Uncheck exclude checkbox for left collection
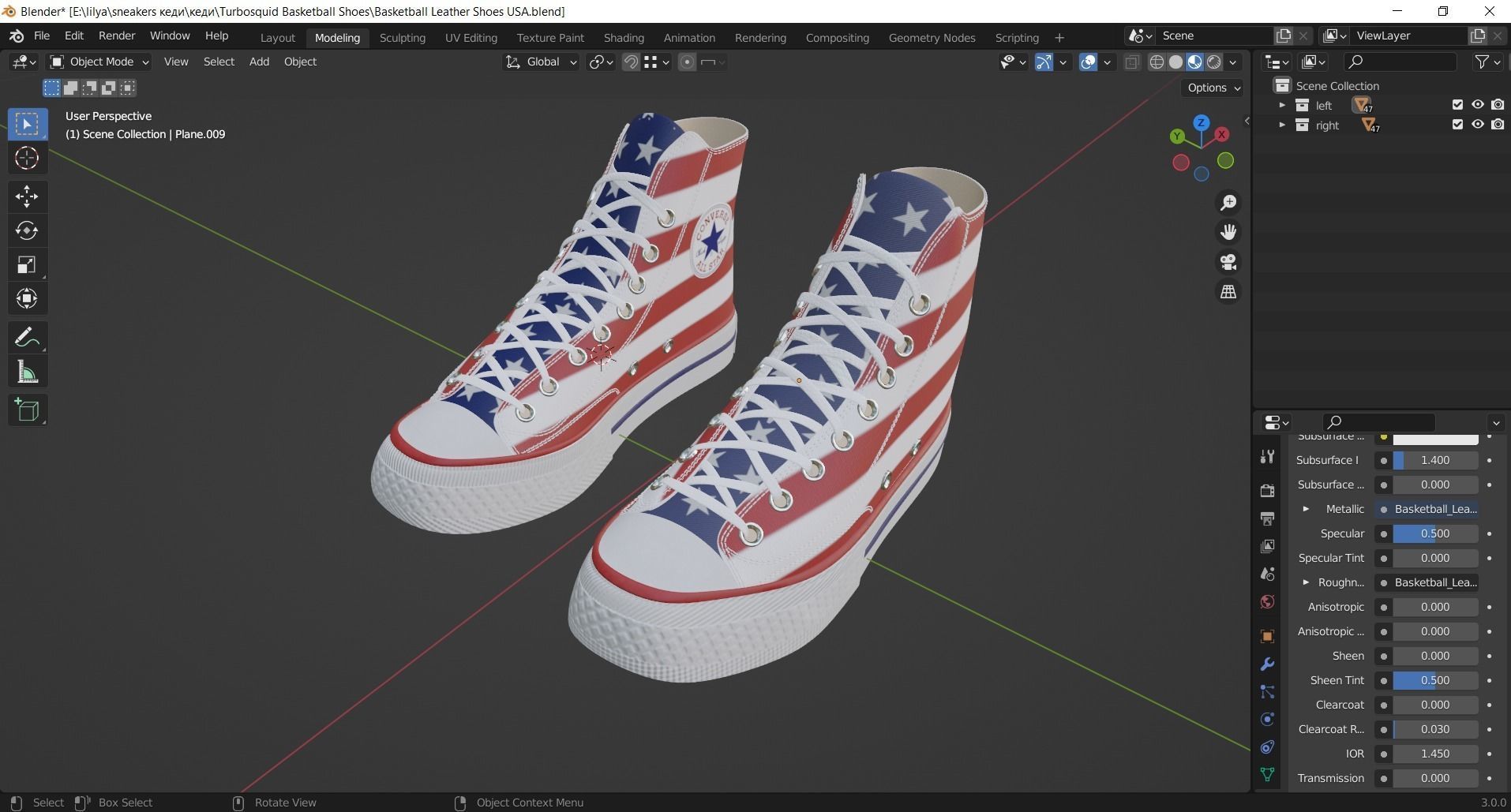Image resolution: width=1511 pixels, height=812 pixels. [x=1457, y=105]
